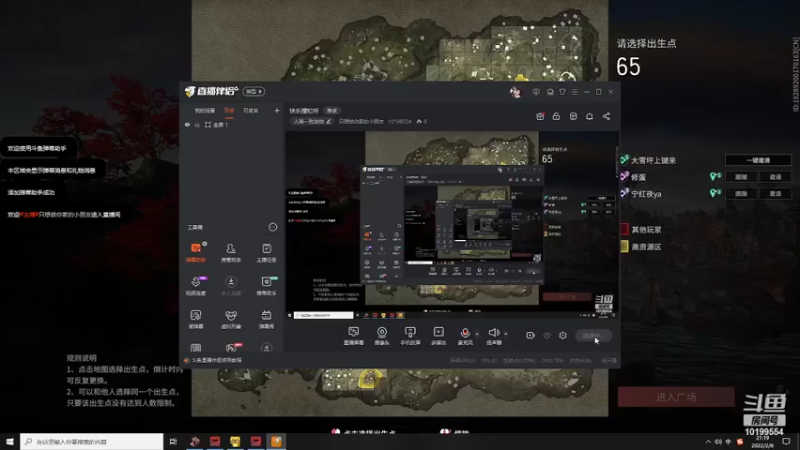The height and width of the screenshot is (450, 800).
Task: Select yellow highlighted spawn area on game map
Action: coord(369,379)
